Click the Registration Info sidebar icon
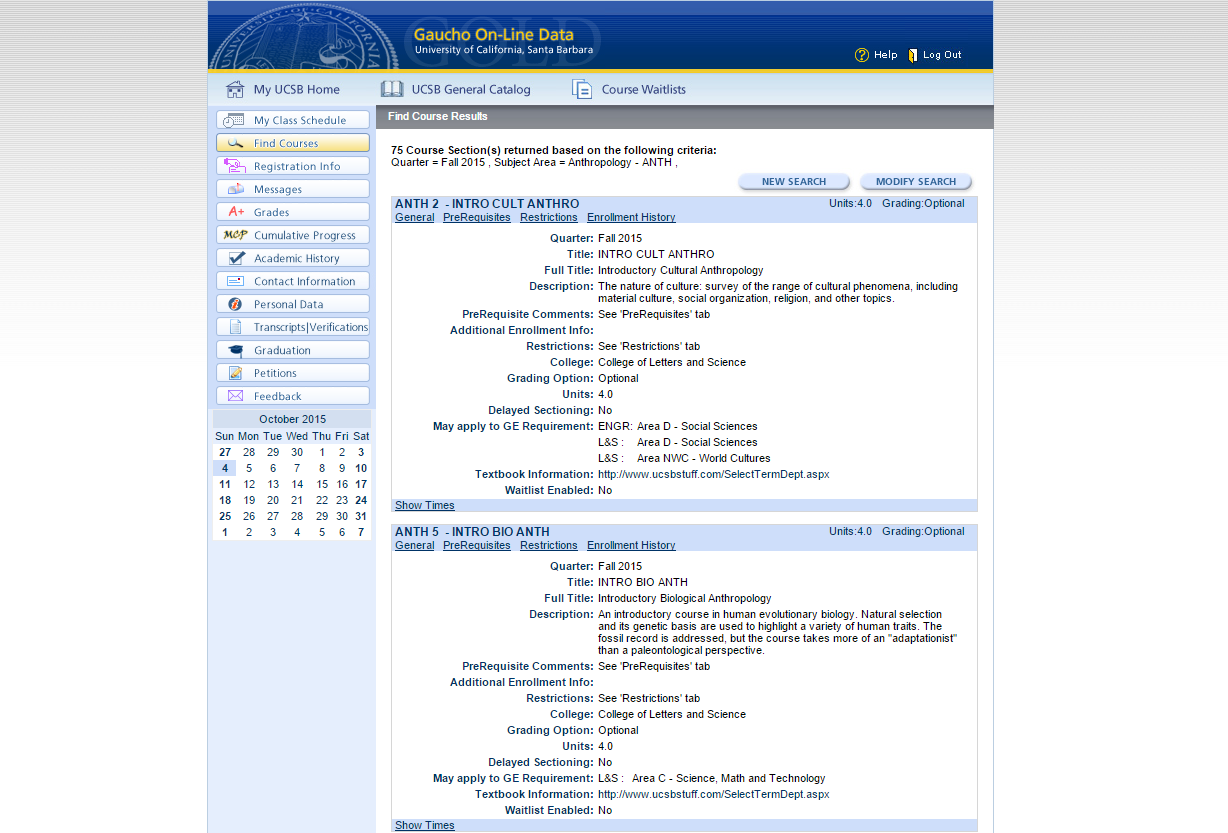 coord(235,166)
